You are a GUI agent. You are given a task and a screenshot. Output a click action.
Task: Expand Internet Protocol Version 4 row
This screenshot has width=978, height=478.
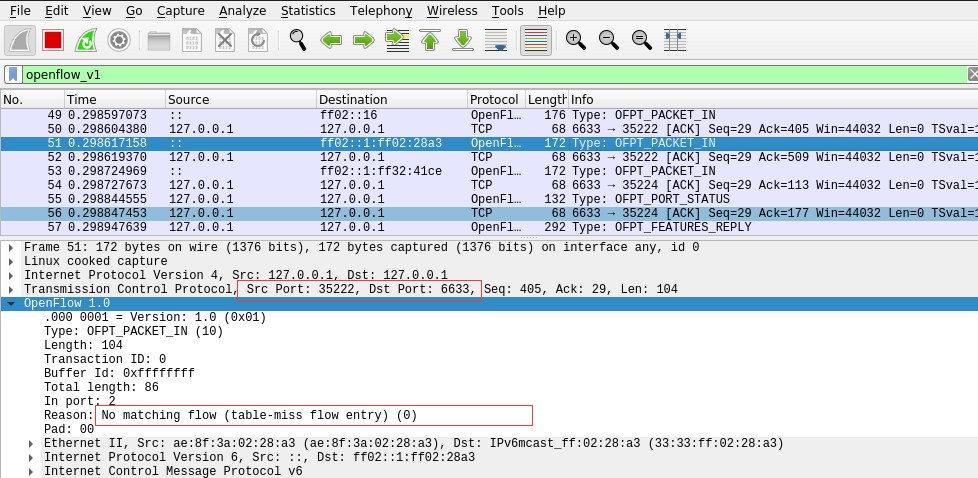(x=11, y=275)
